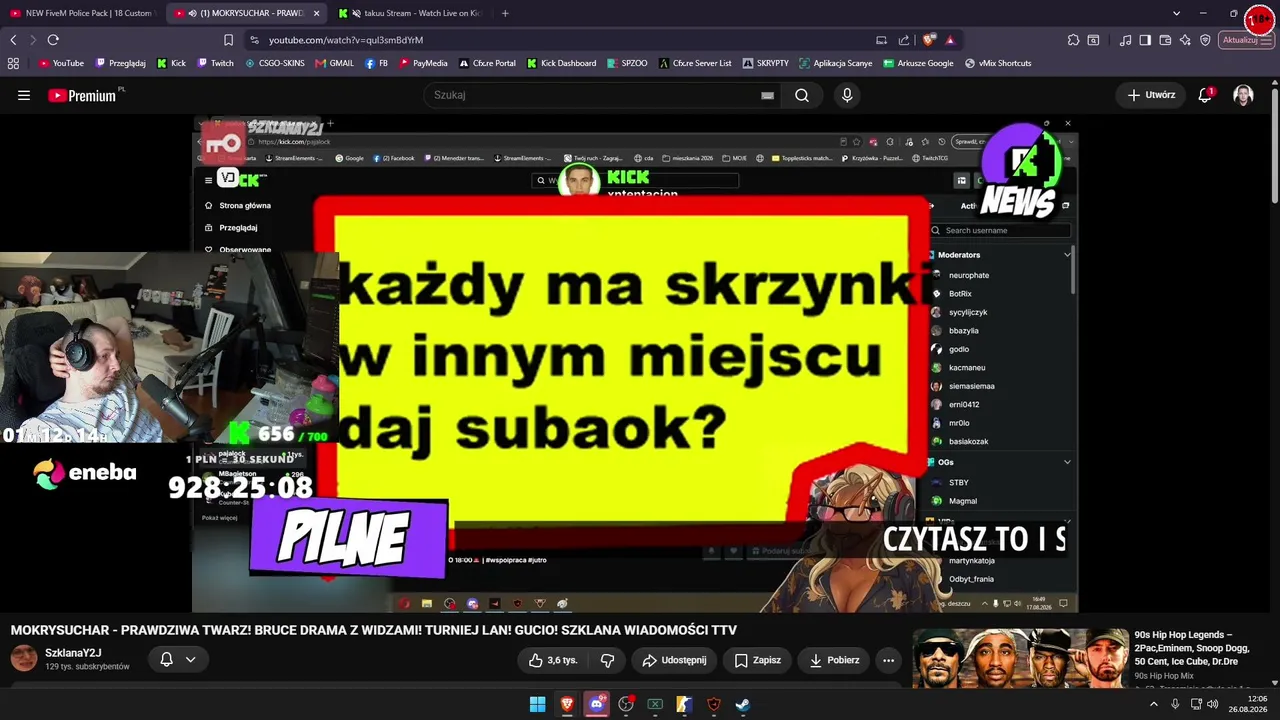The height and width of the screenshot is (720, 1280).
Task: Open SzklanaY2J channel avatar
Action: tap(24, 659)
